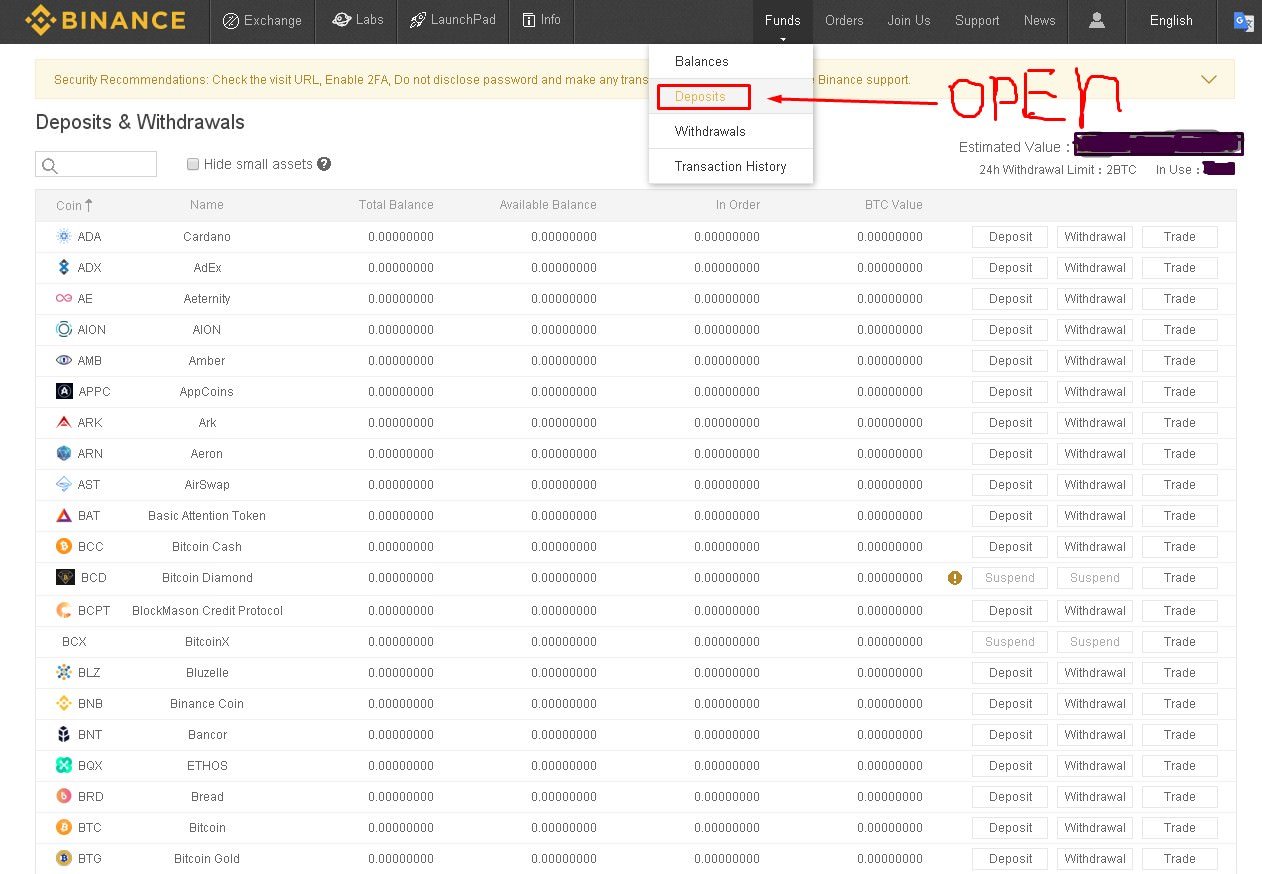Click the Bitcoin Gold BTG icon

point(64,859)
